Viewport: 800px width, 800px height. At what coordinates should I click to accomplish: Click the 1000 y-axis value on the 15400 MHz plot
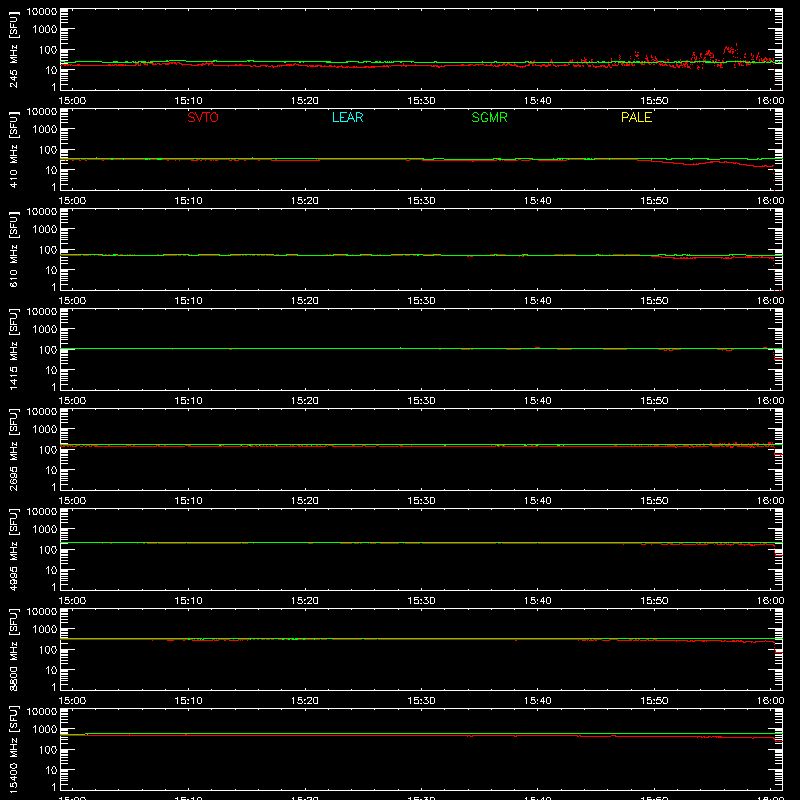(45, 730)
